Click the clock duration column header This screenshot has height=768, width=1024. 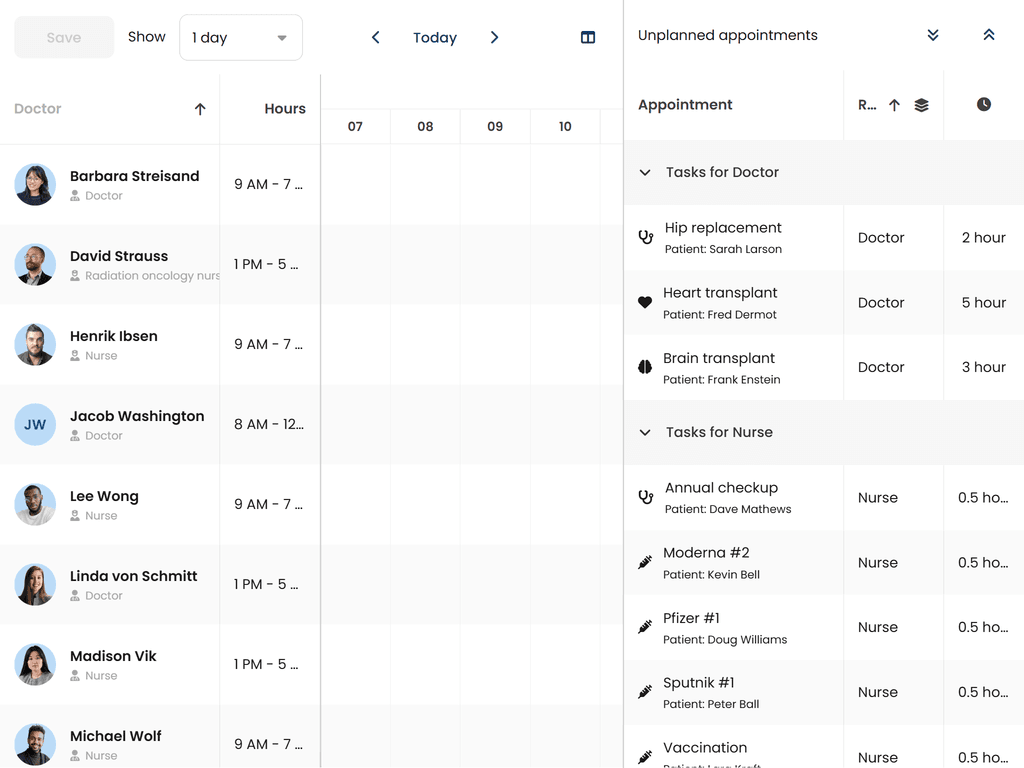(x=984, y=105)
